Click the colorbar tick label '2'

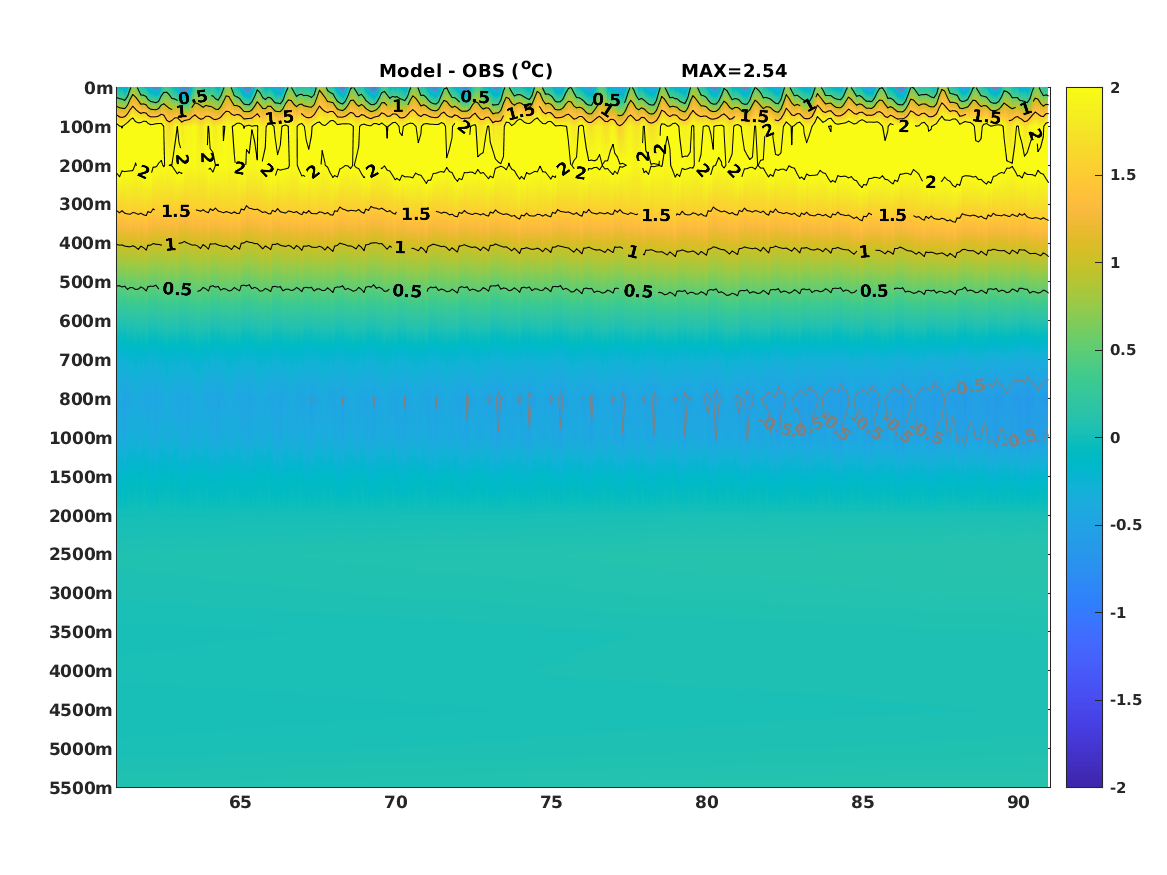tap(1115, 88)
